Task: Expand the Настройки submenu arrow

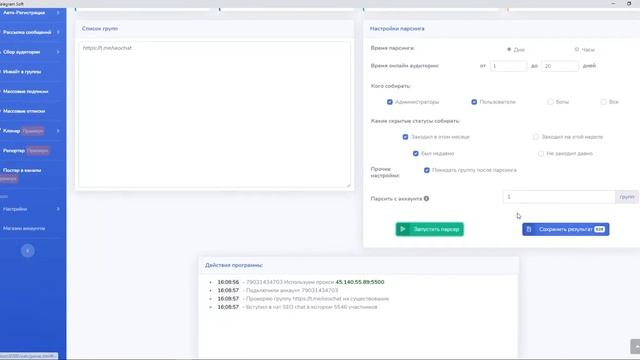Action: [58, 209]
